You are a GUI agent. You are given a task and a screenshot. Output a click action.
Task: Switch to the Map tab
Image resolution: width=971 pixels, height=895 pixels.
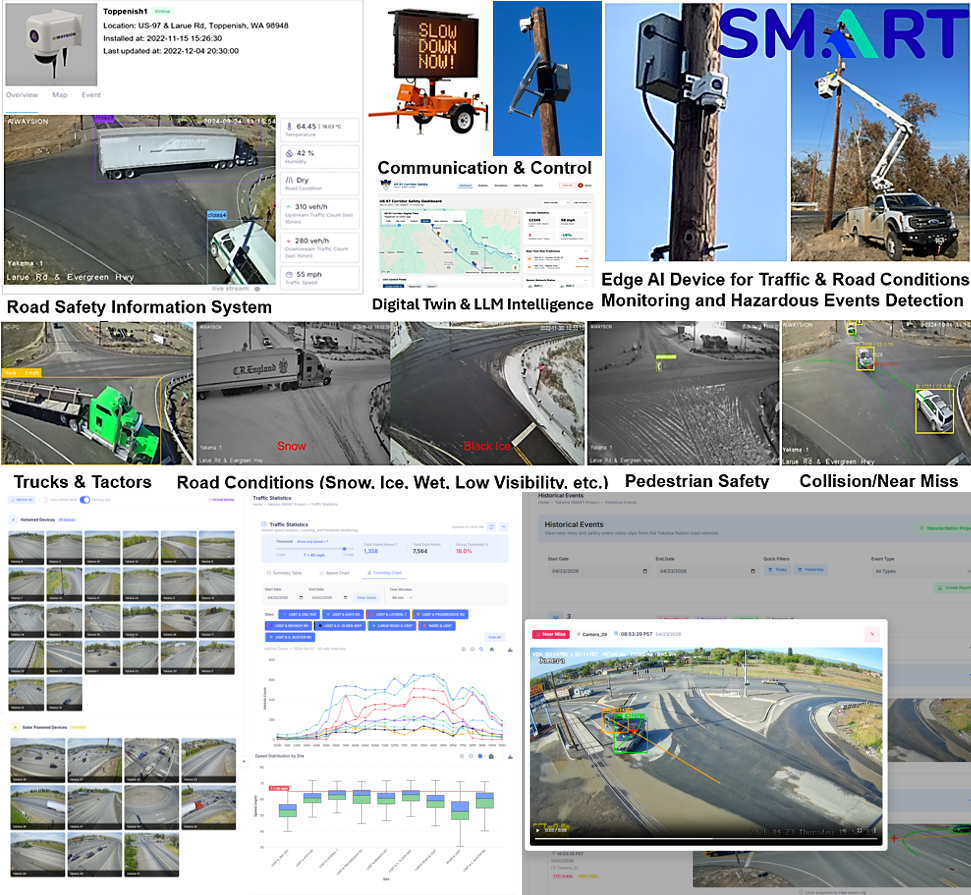59,95
